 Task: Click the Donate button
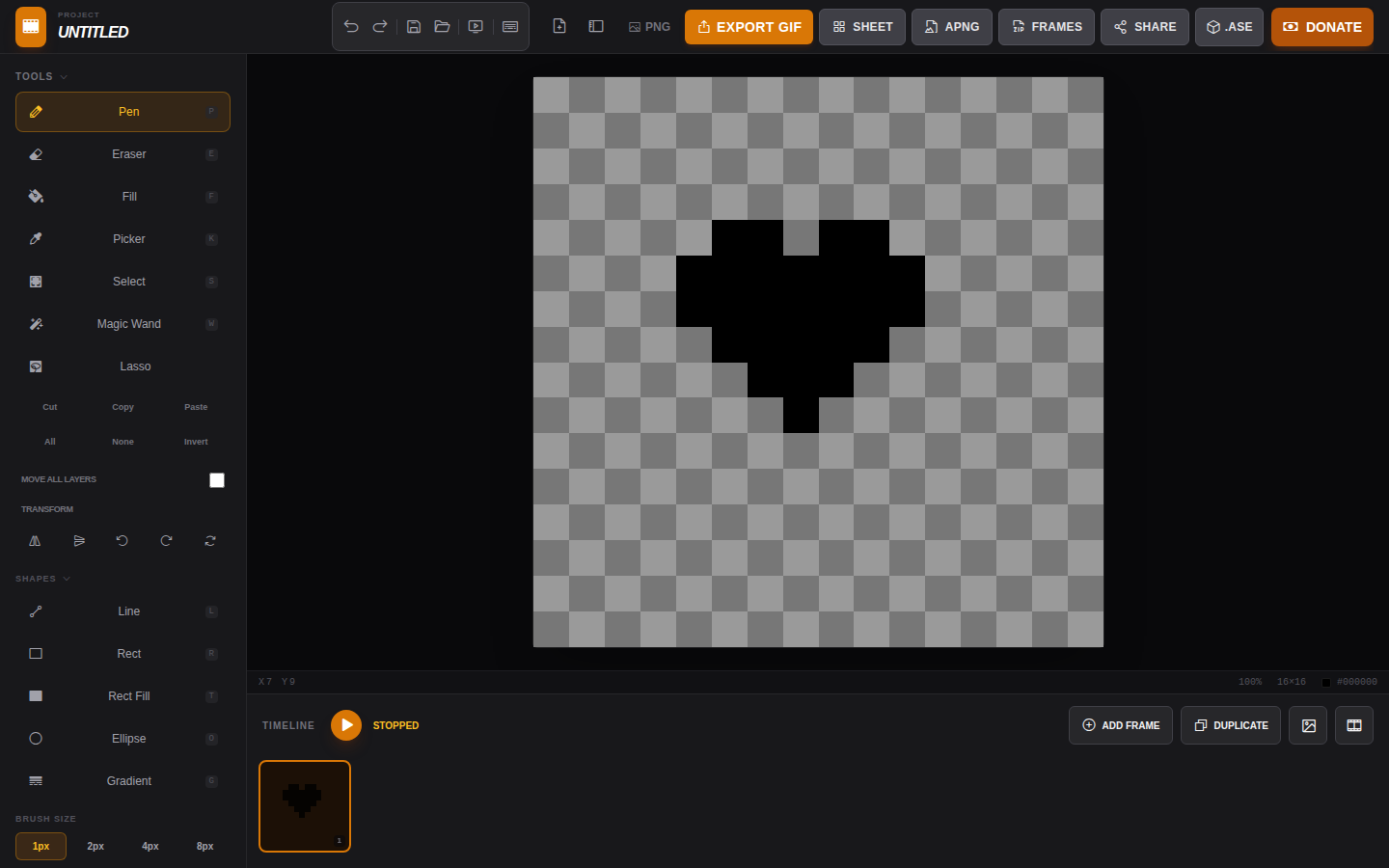tap(1321, 27)
